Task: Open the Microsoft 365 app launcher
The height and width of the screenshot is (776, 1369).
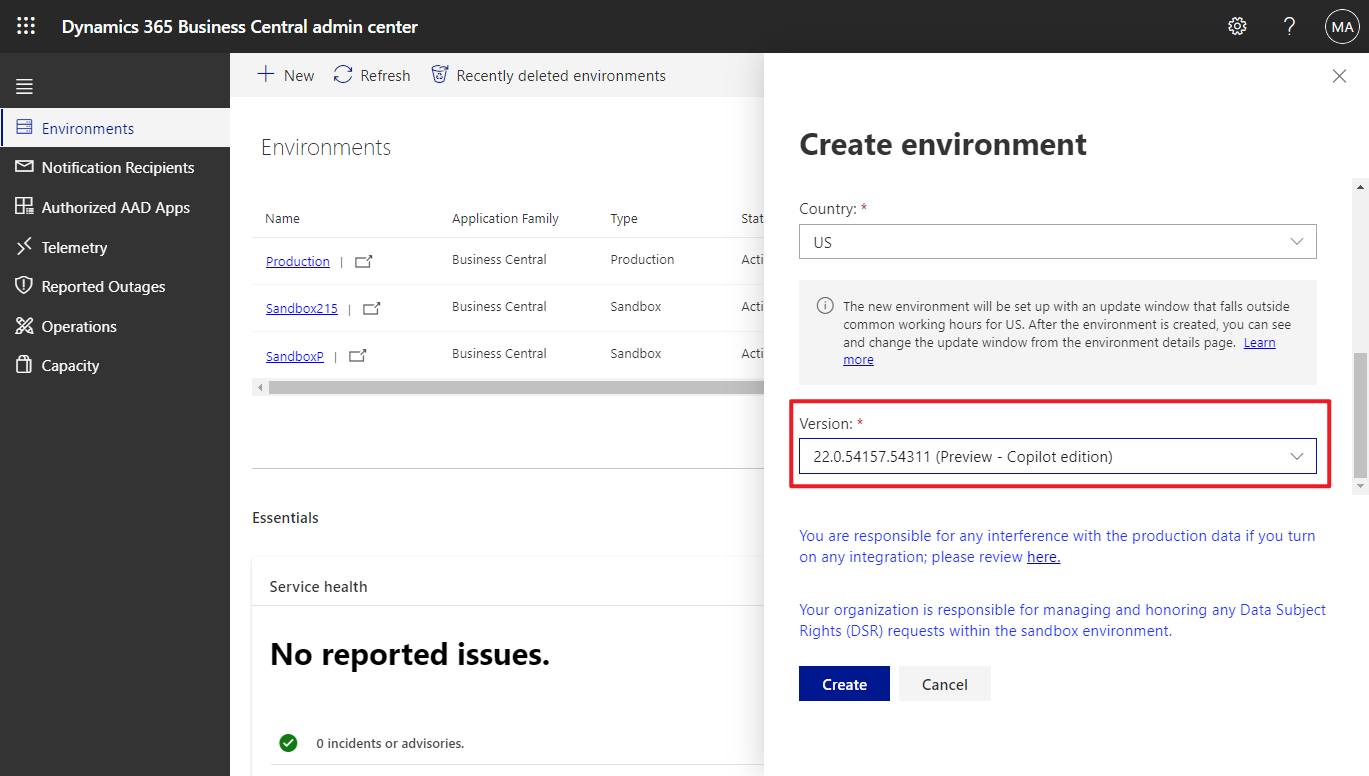Action: point(25,25)
